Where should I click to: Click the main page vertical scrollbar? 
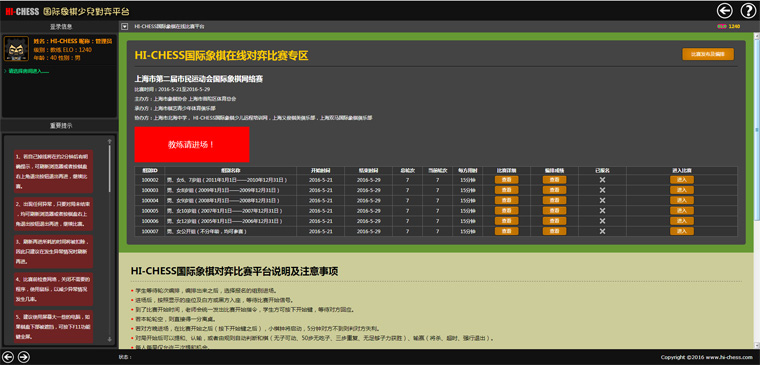757,190
